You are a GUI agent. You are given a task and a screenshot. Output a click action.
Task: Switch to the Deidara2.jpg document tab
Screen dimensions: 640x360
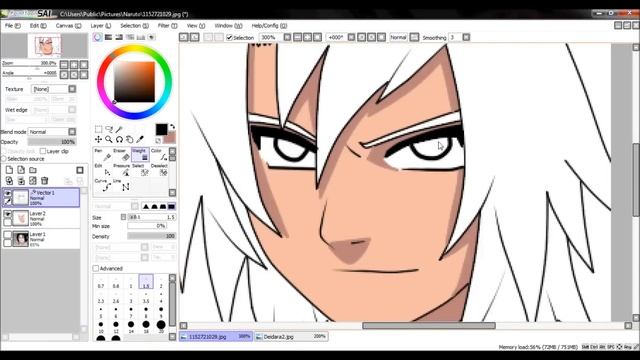tap(291, 337)
